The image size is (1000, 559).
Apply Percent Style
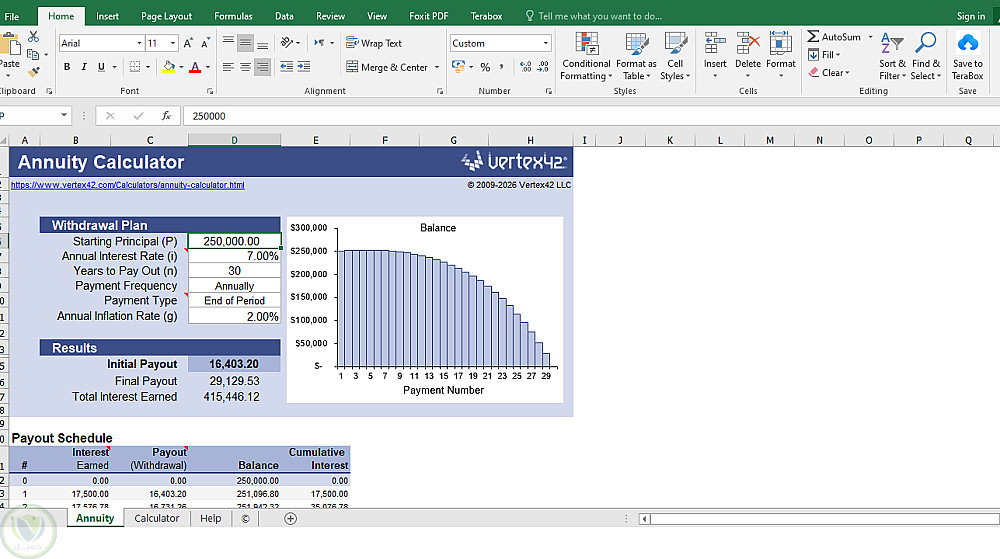[x=485, y=67]
